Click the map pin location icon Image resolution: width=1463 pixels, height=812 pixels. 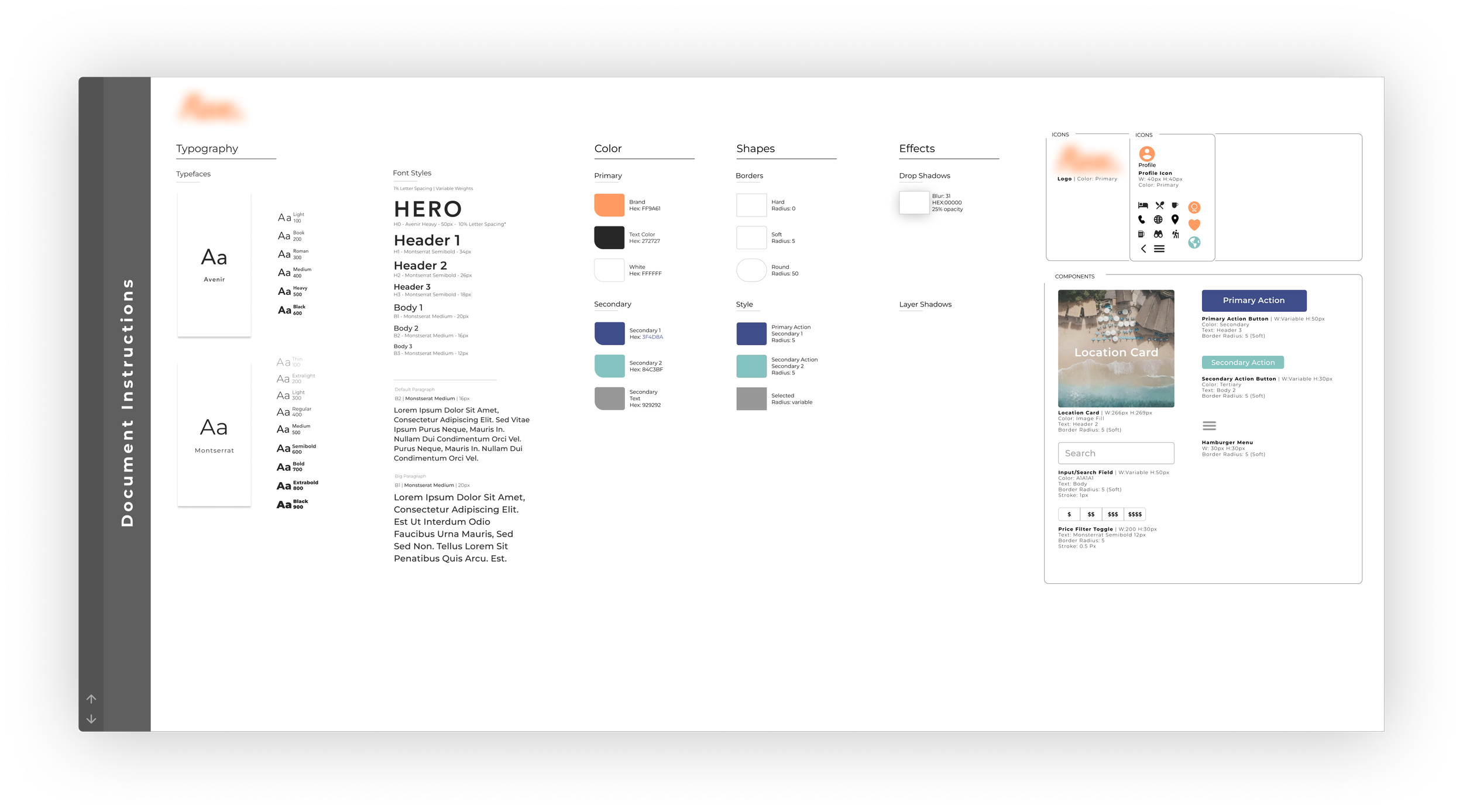tap(1174, 219)
